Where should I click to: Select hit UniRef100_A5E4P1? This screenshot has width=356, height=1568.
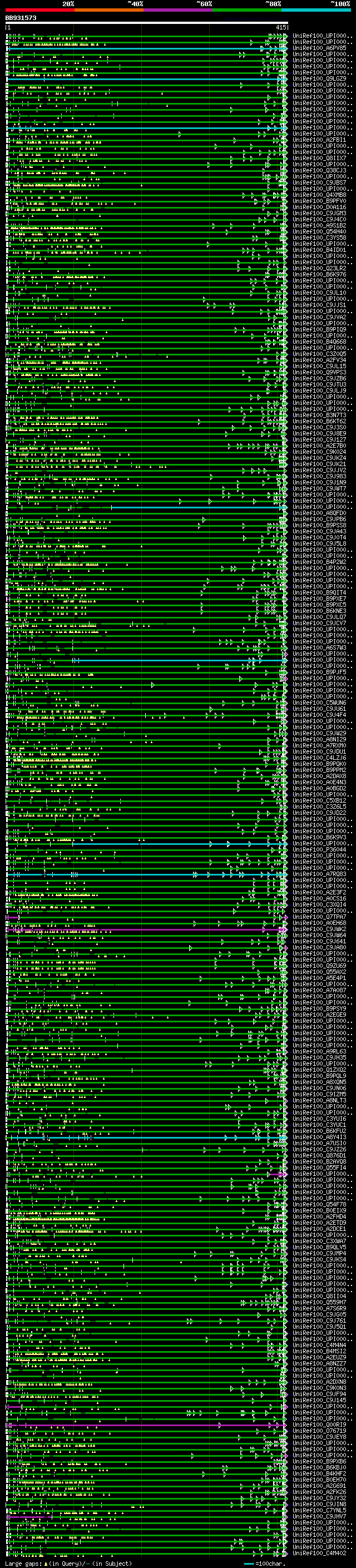pyautogui.click(x=319, y=977)
